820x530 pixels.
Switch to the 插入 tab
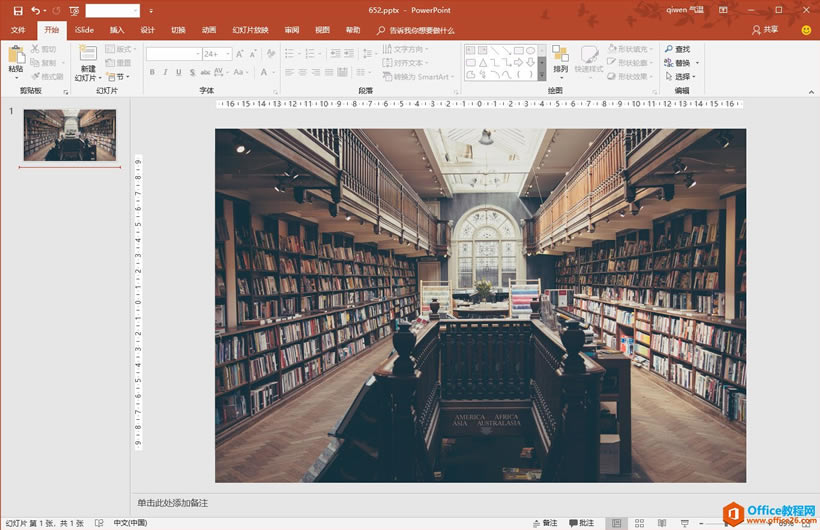(x=117, y=30)
